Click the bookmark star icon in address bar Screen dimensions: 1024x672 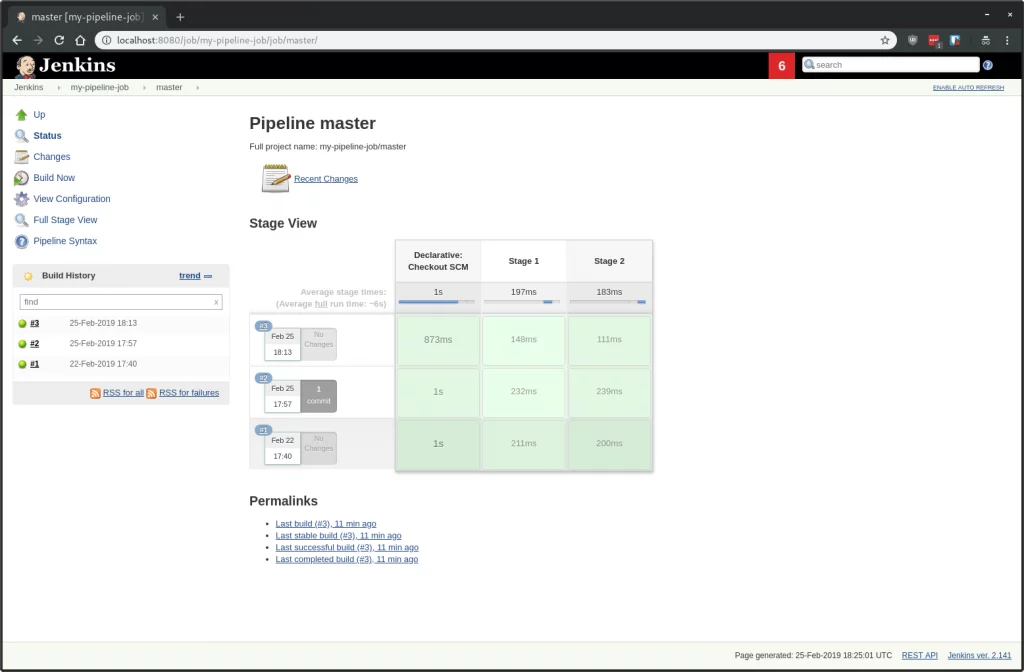tap(885, 40)
